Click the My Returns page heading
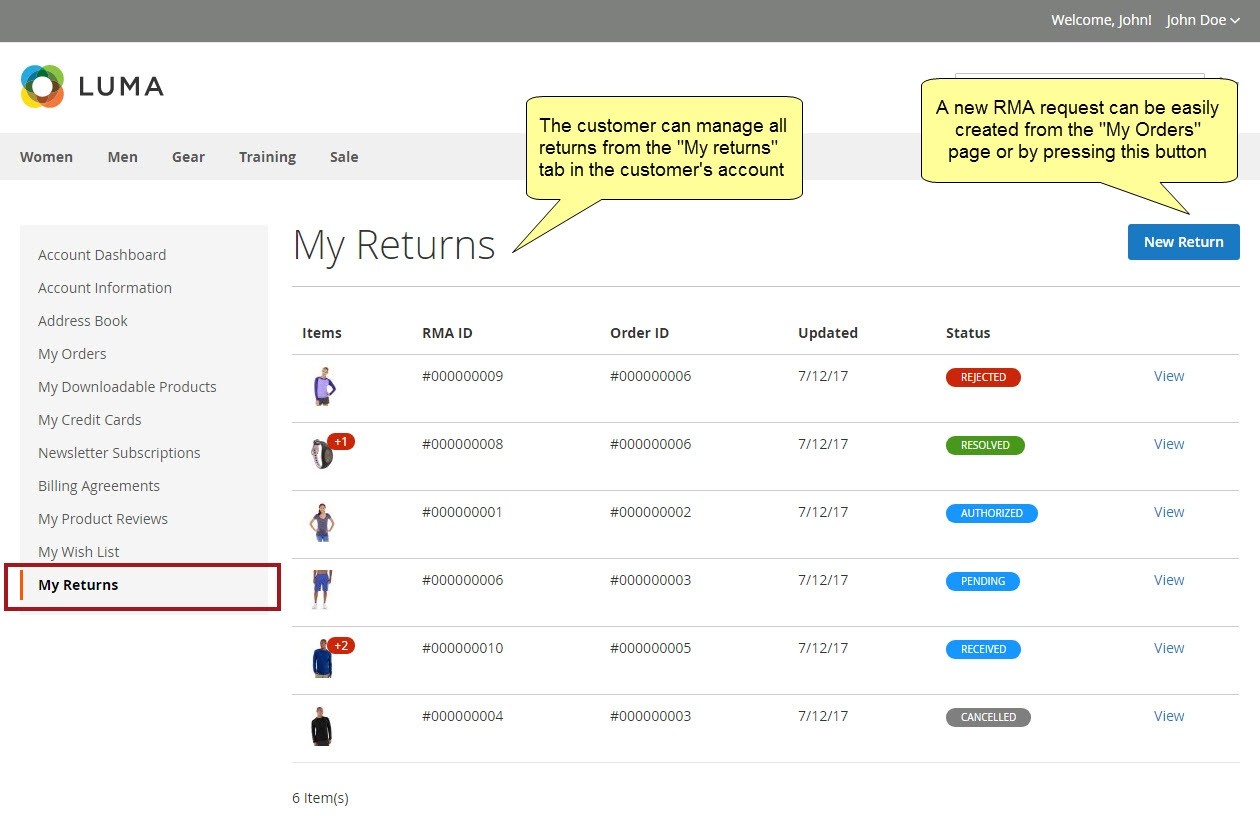The height and width of the screenshot is (820, 1260). click(394, 245)
